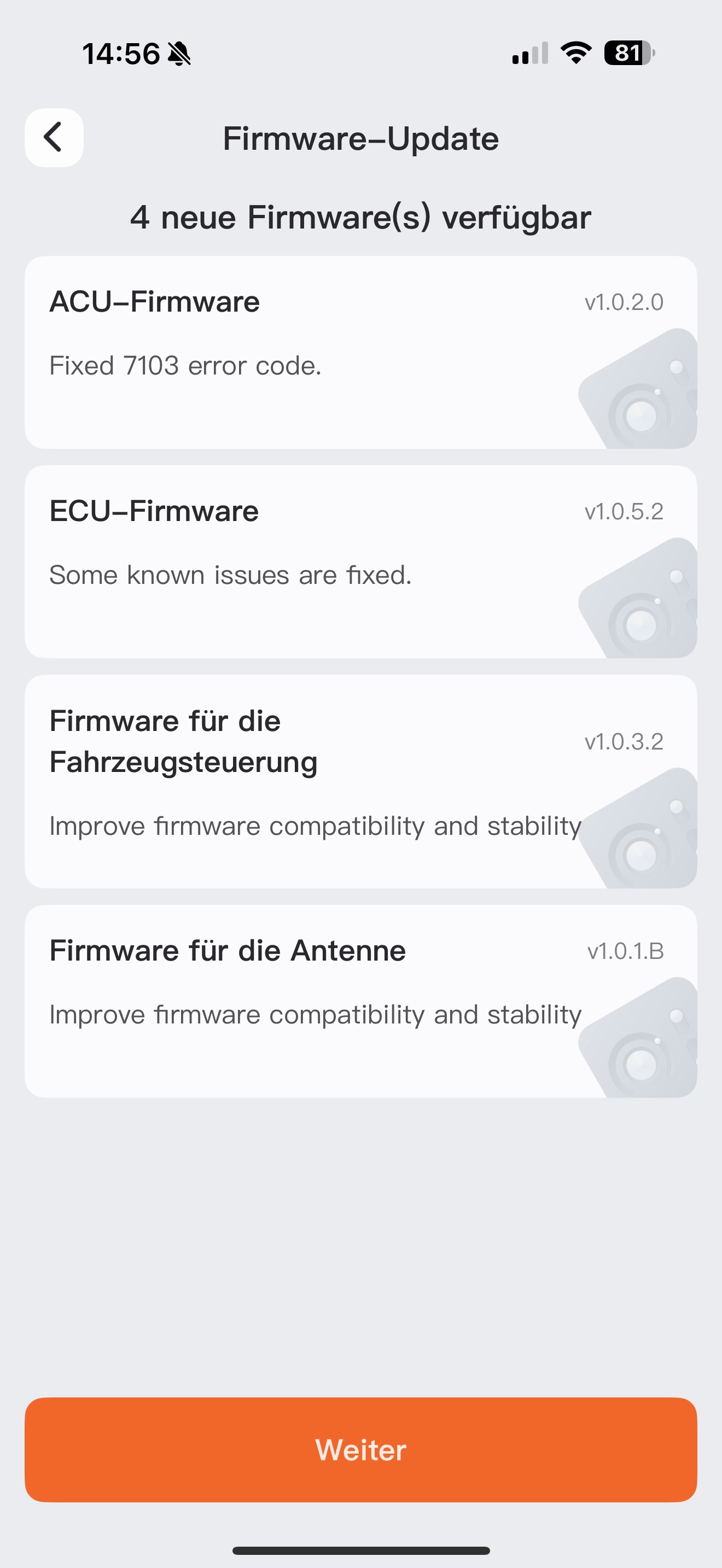Tap version label v1.0.3.2

[x=624, y=741]
